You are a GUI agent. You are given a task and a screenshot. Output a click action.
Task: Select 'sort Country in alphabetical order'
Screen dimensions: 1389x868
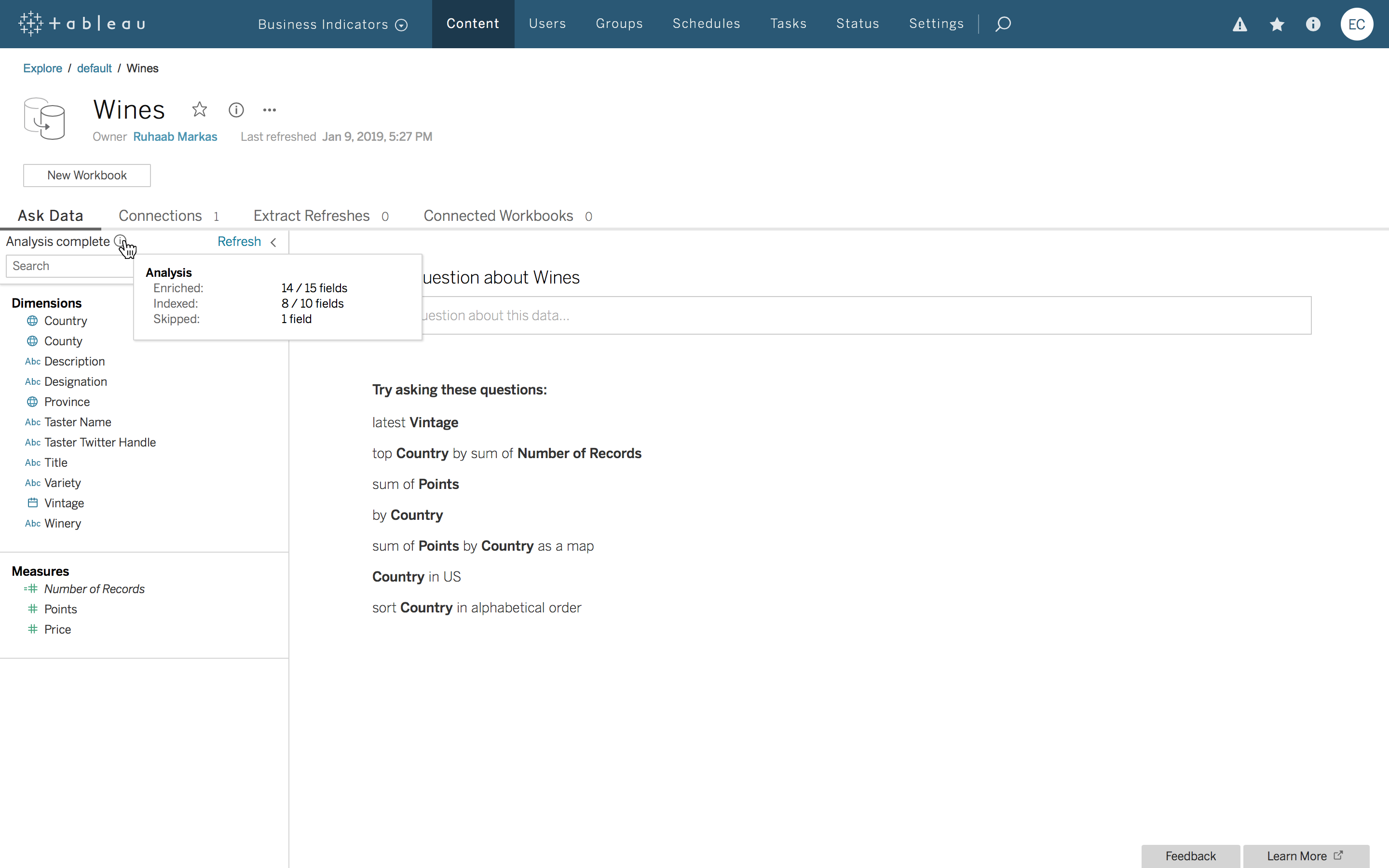[x=477, y=608]
